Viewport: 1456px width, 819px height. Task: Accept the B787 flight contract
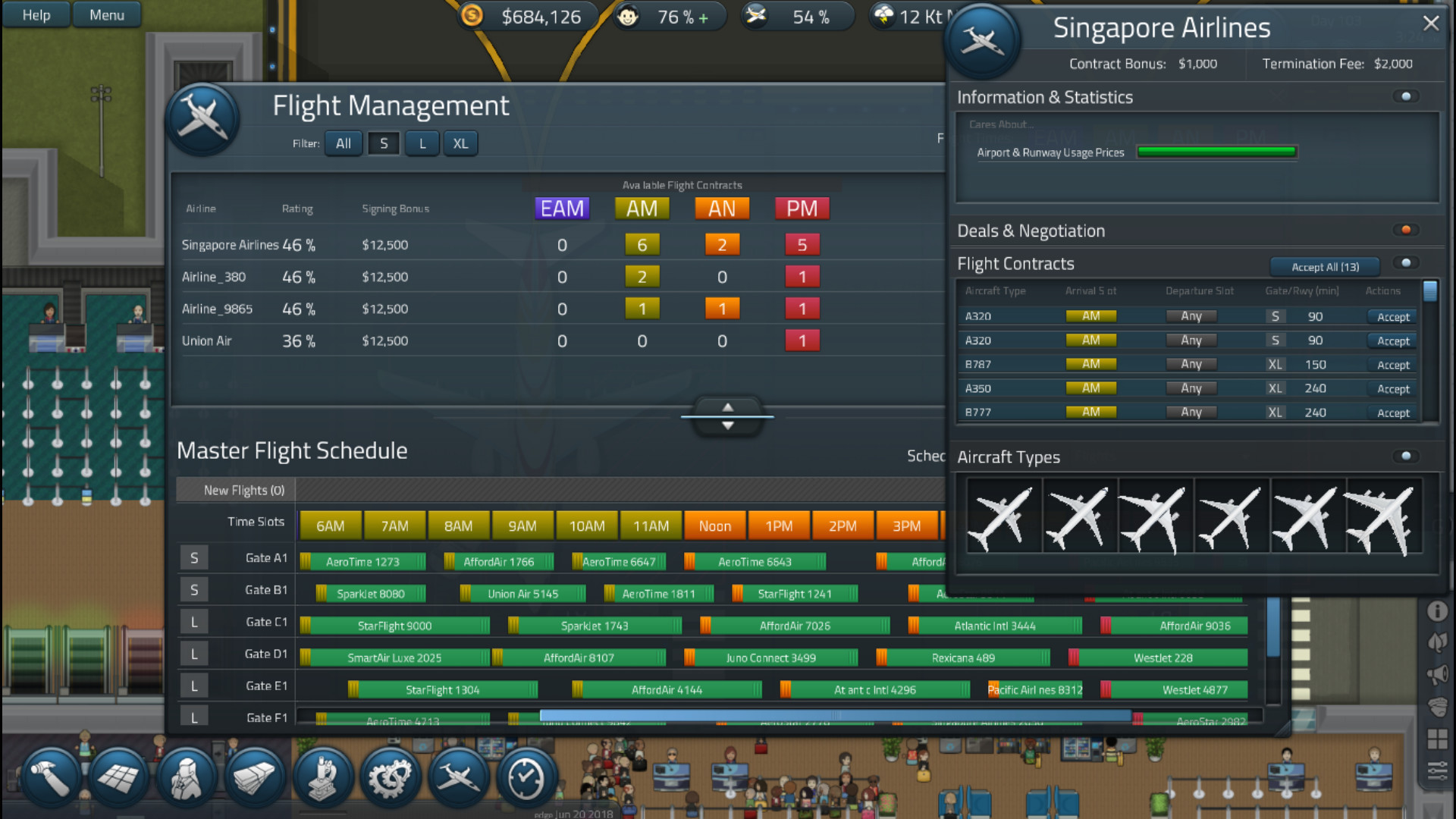tap(1393, 365)
